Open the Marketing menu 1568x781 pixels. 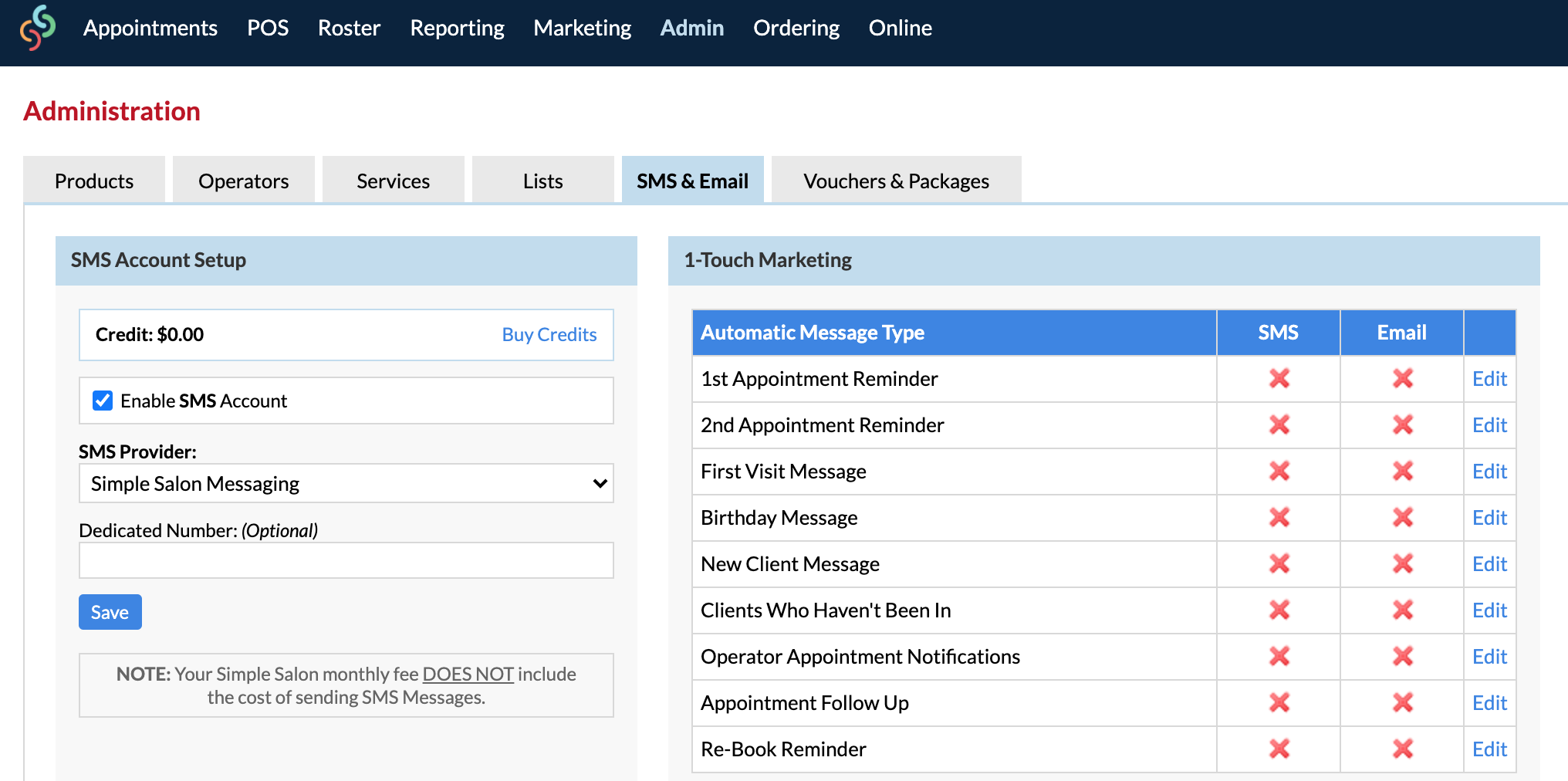coord(583,28)
